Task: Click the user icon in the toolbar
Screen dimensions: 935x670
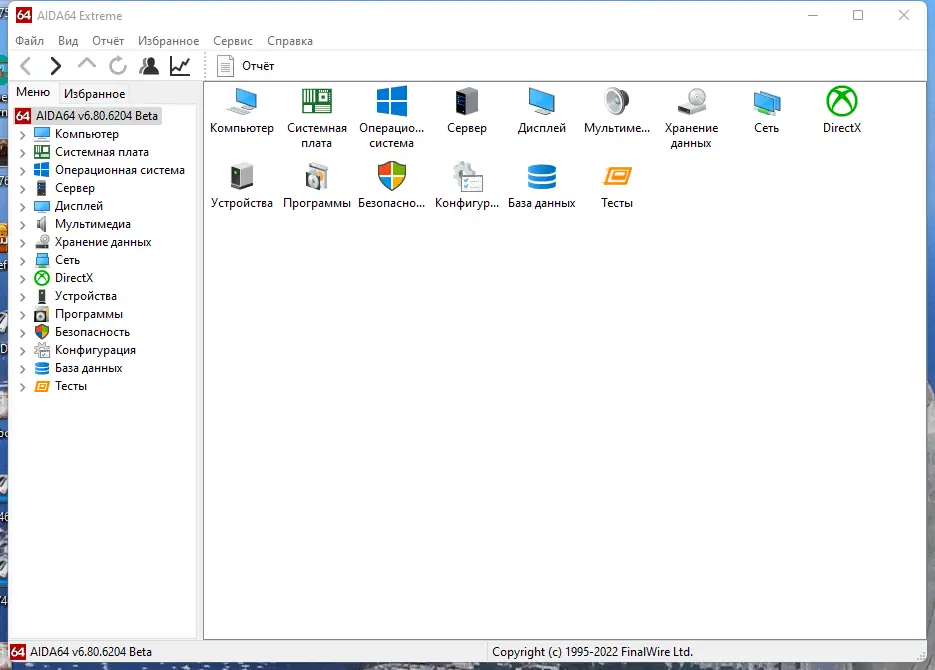Action: pyautogui.click(x=149, y=66)
